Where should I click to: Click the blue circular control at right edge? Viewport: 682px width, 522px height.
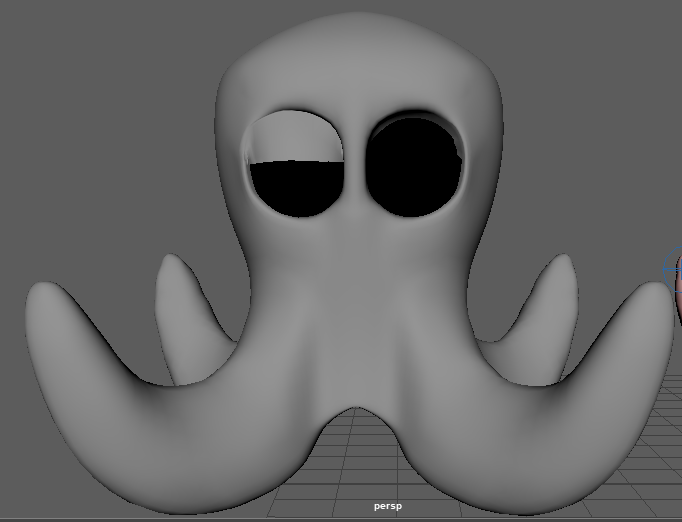pos(673,270)
